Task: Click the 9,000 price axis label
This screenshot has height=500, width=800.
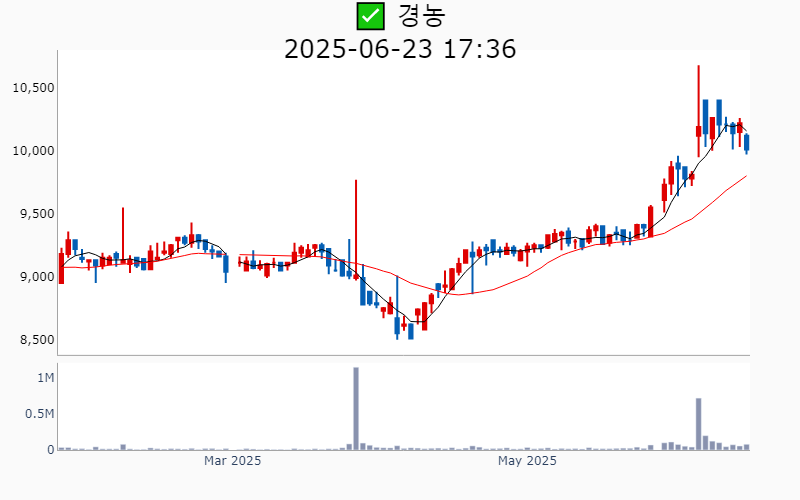Action: pos(37,277)
